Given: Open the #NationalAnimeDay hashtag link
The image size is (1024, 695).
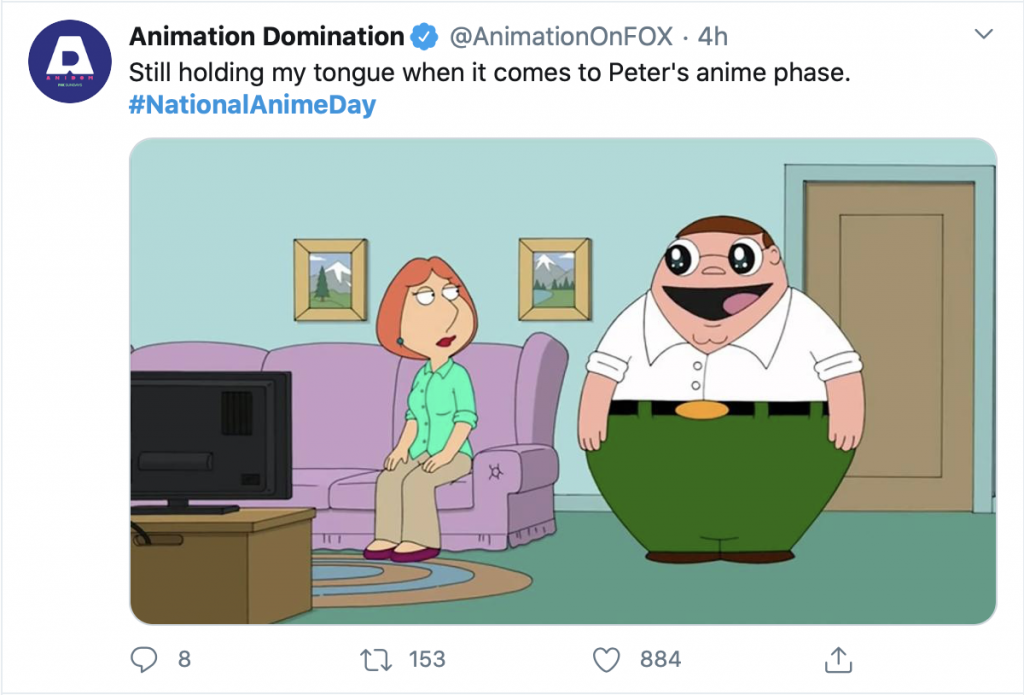Looking at the screenshot, I should tap(253, 104).
